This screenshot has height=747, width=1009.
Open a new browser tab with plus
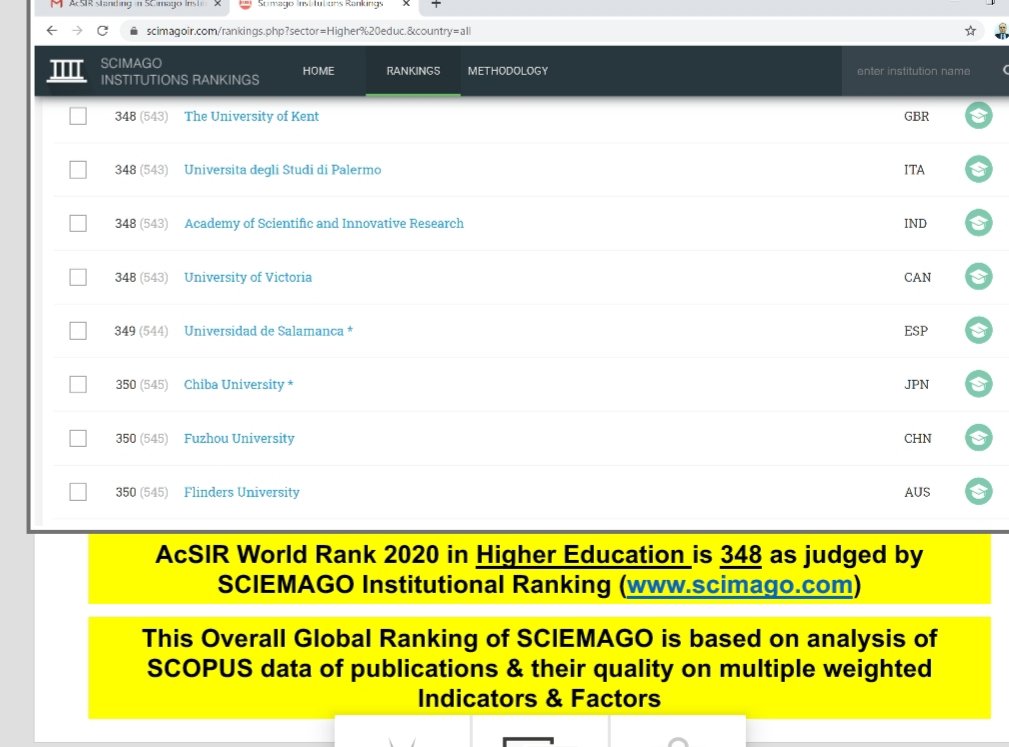(436, 4)
